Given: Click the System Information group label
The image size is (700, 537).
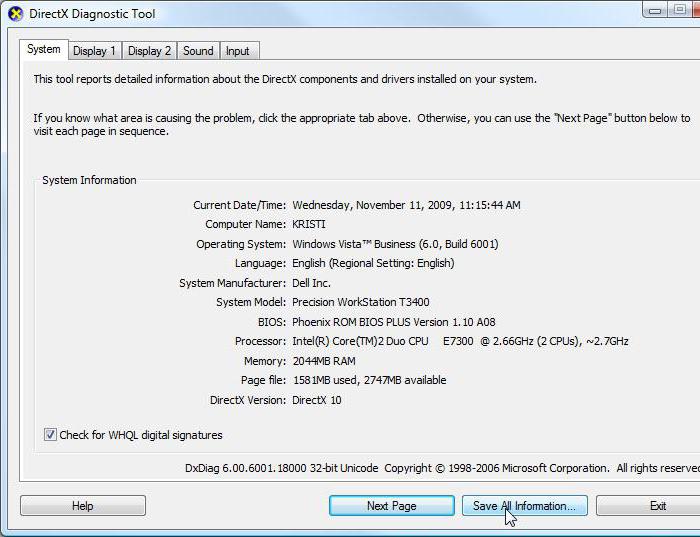Looking at the screenshot, I should [x=89, y=180].
